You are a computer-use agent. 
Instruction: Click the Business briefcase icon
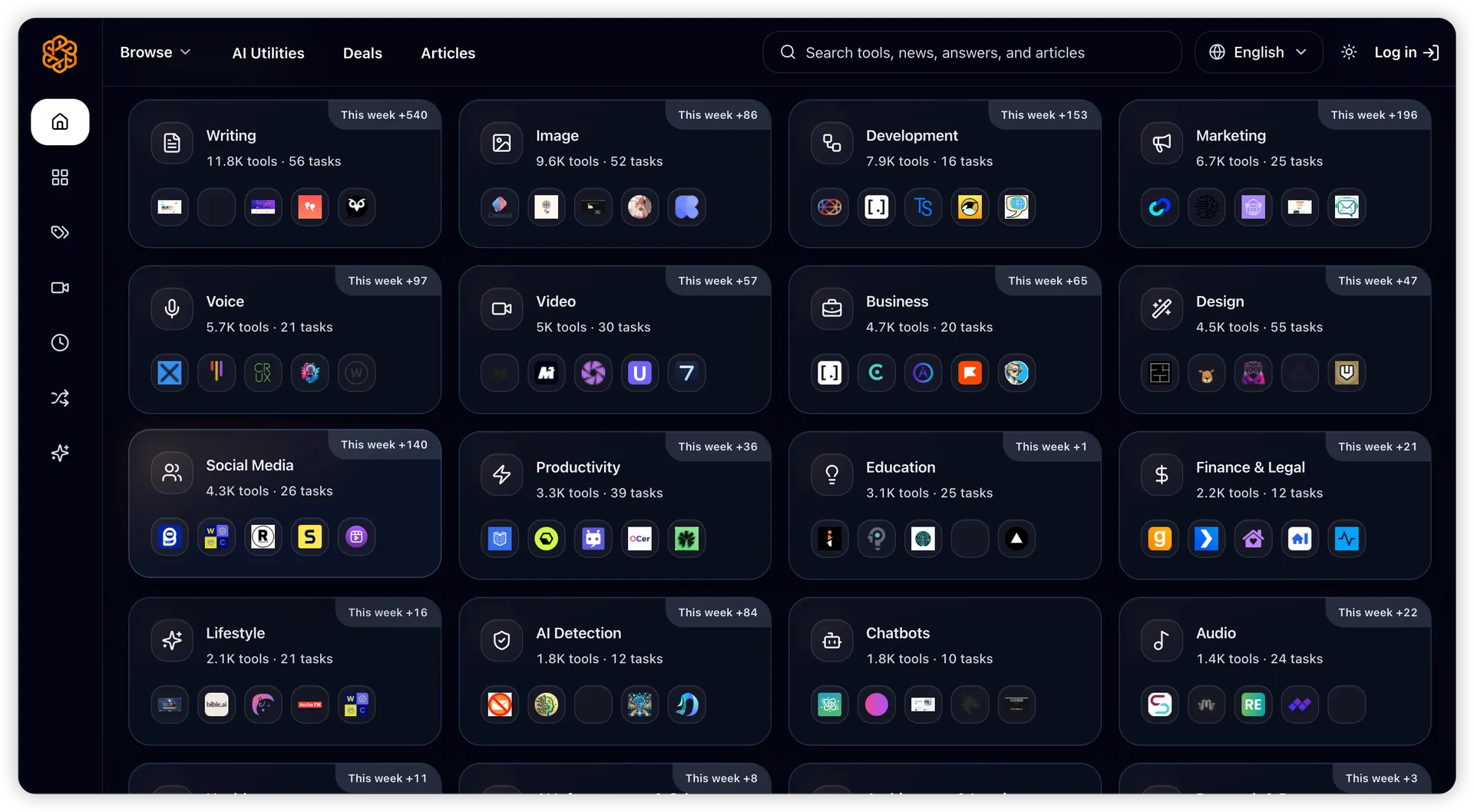832,309
